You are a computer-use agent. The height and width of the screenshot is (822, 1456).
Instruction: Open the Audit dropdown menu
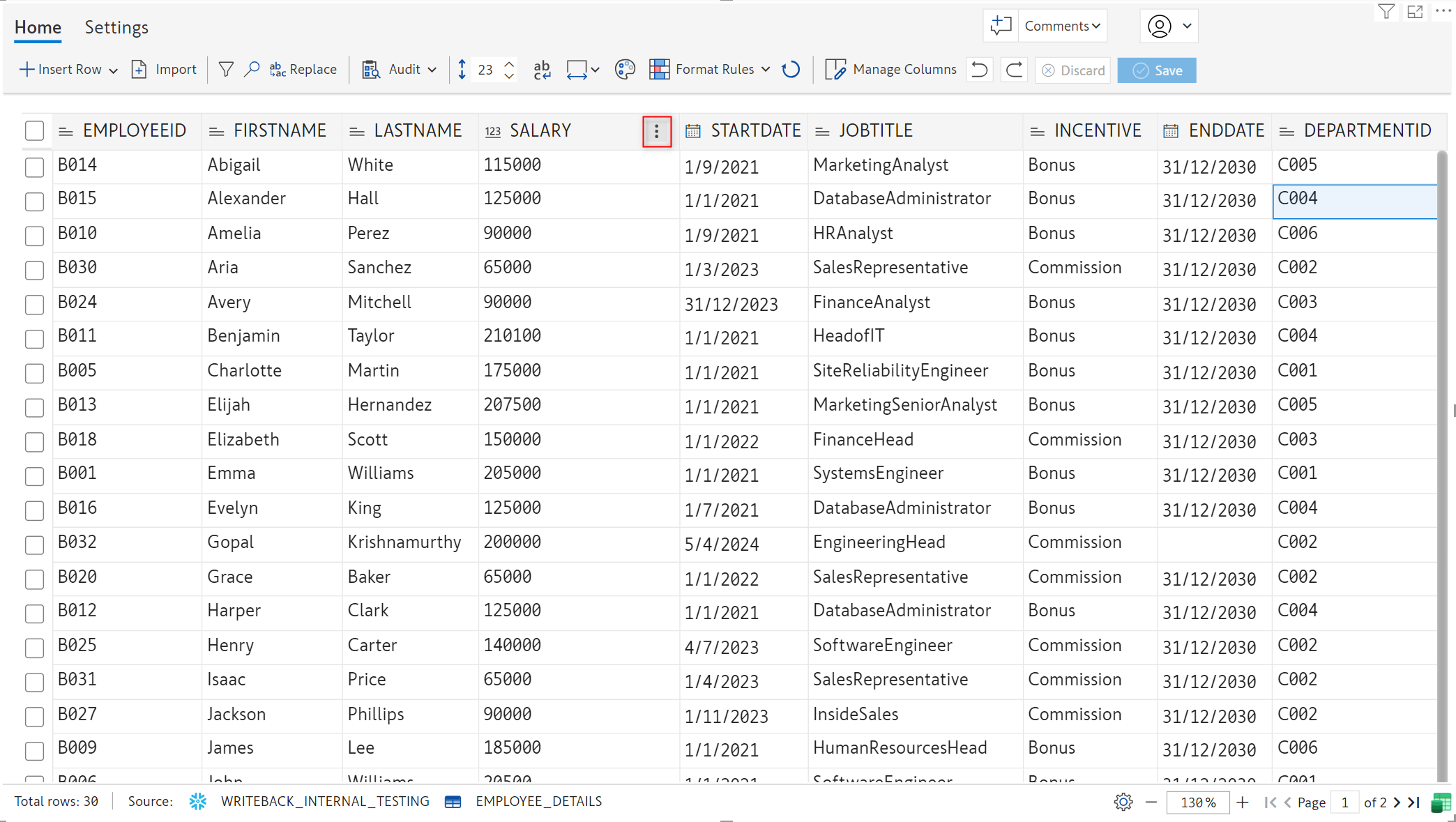click(x=432, y=70)
